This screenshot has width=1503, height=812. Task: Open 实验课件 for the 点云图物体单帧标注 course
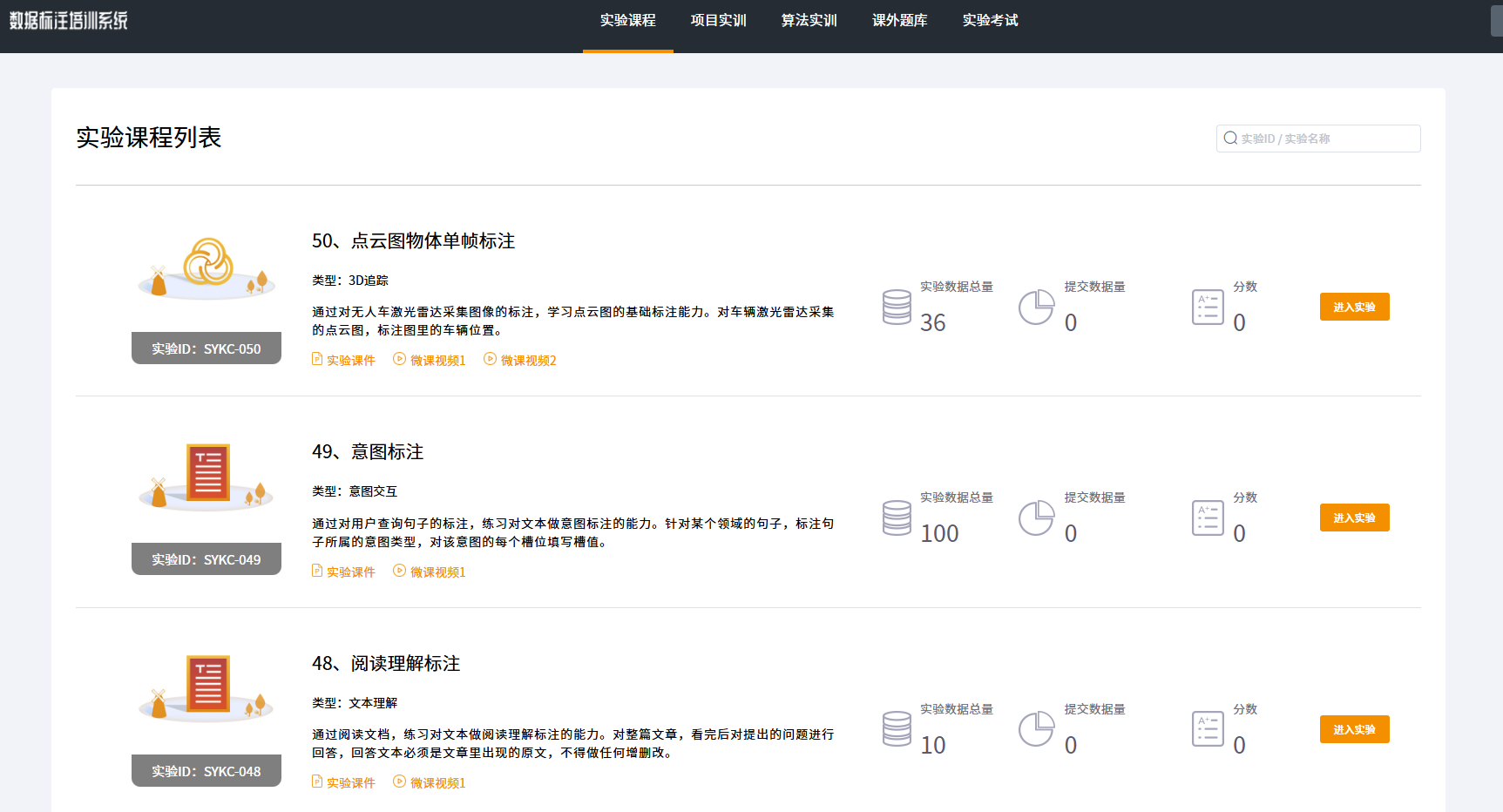tap(343, 360)
